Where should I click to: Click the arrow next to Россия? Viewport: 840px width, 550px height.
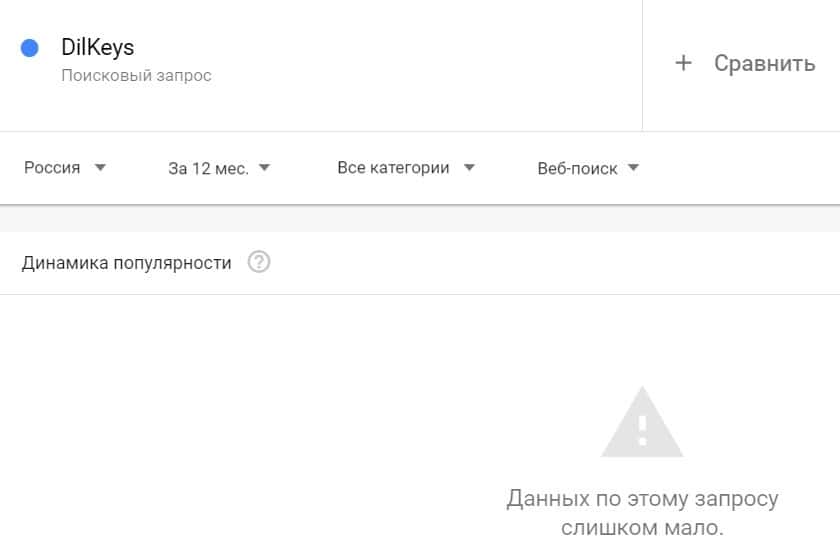point(100,168)
